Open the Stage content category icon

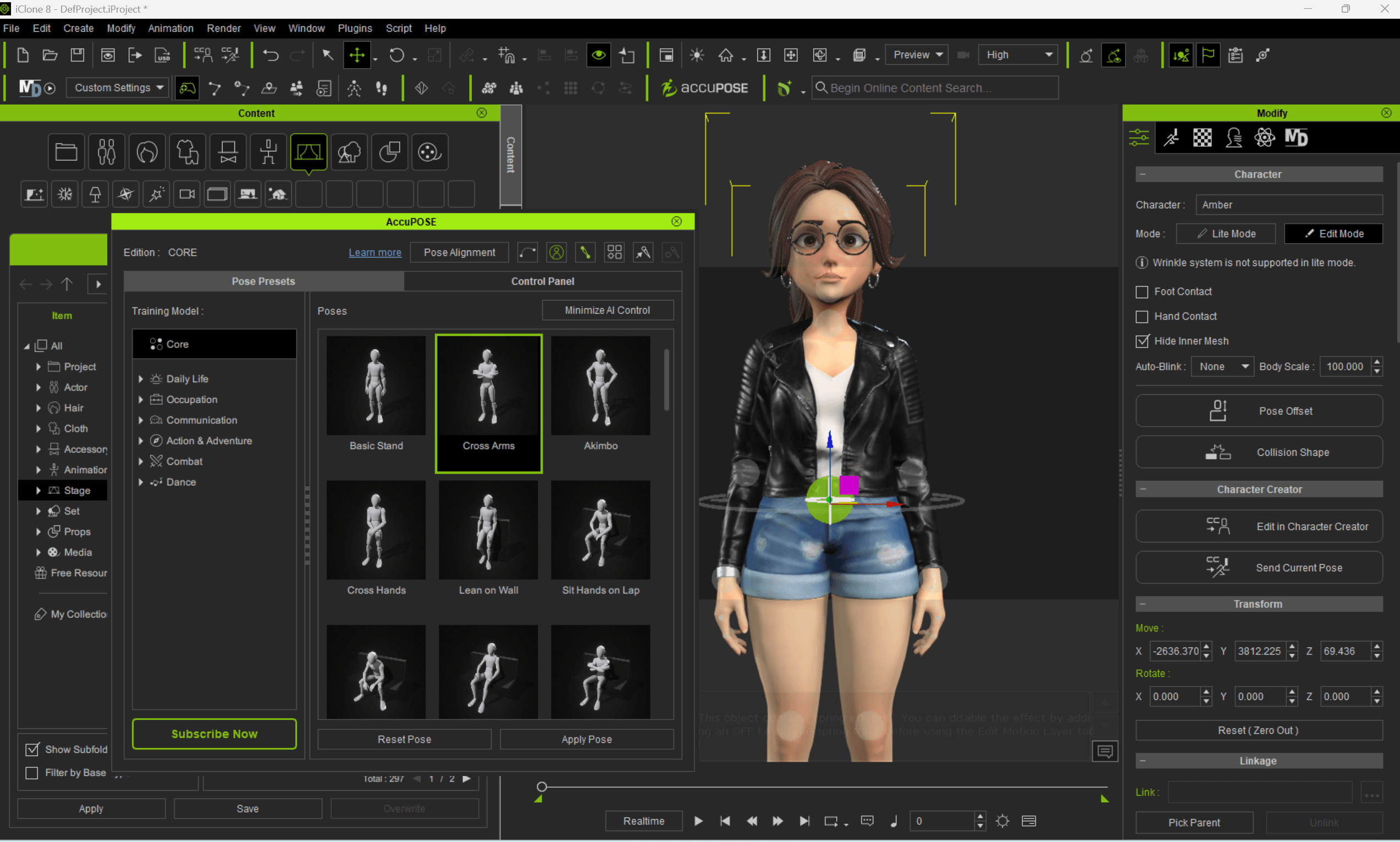click(x=308, y=152)
